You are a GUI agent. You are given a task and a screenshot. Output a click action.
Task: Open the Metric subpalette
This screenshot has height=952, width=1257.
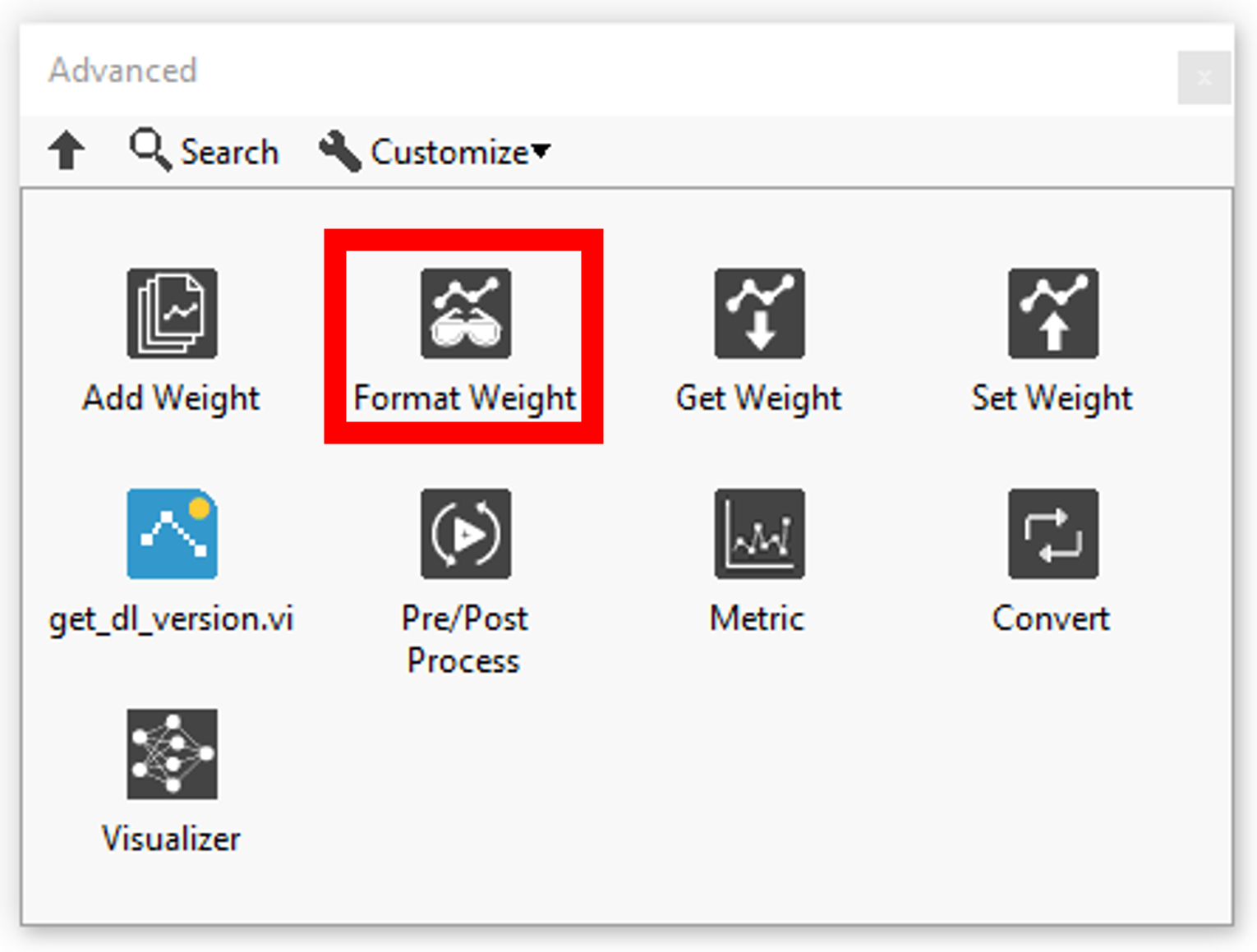pos(759,534)
